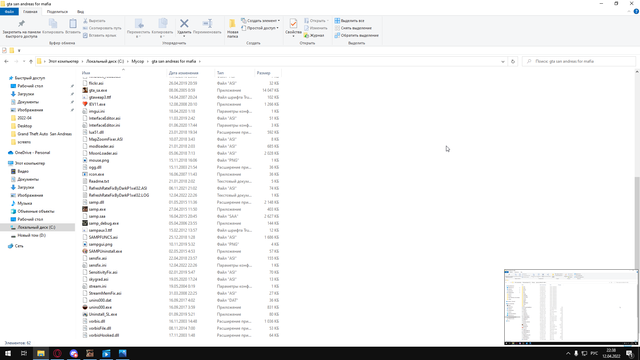The height and width of the screenshot is (360, 640).
Task: Open the quick access toolbar customize arrow
Action: 19,51
